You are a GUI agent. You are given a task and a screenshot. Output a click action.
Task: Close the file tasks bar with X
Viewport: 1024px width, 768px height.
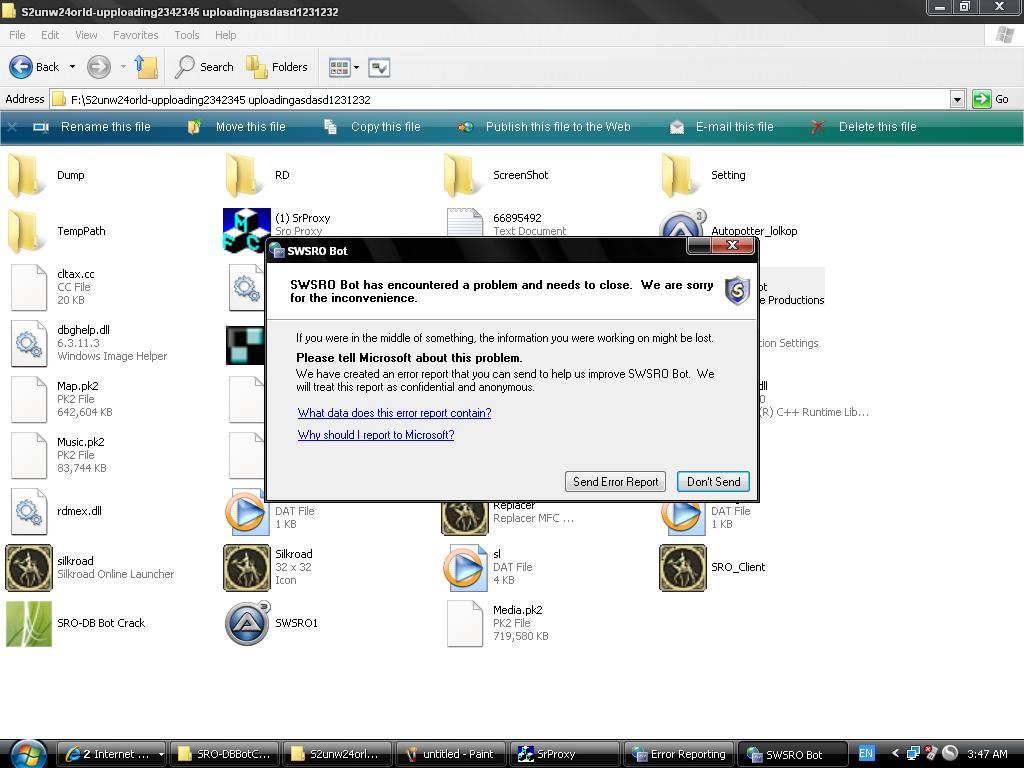click(x=12, y=127)
